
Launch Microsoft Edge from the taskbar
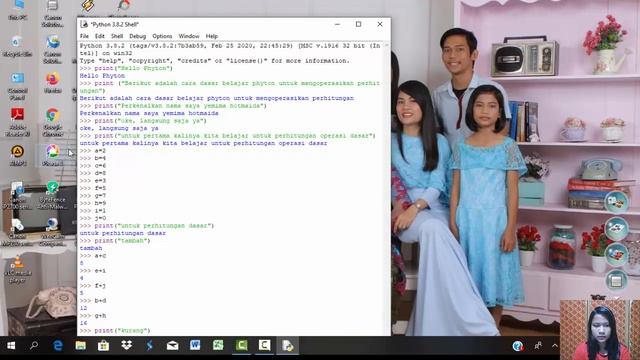pyautogui.click(x=58, y=346)
